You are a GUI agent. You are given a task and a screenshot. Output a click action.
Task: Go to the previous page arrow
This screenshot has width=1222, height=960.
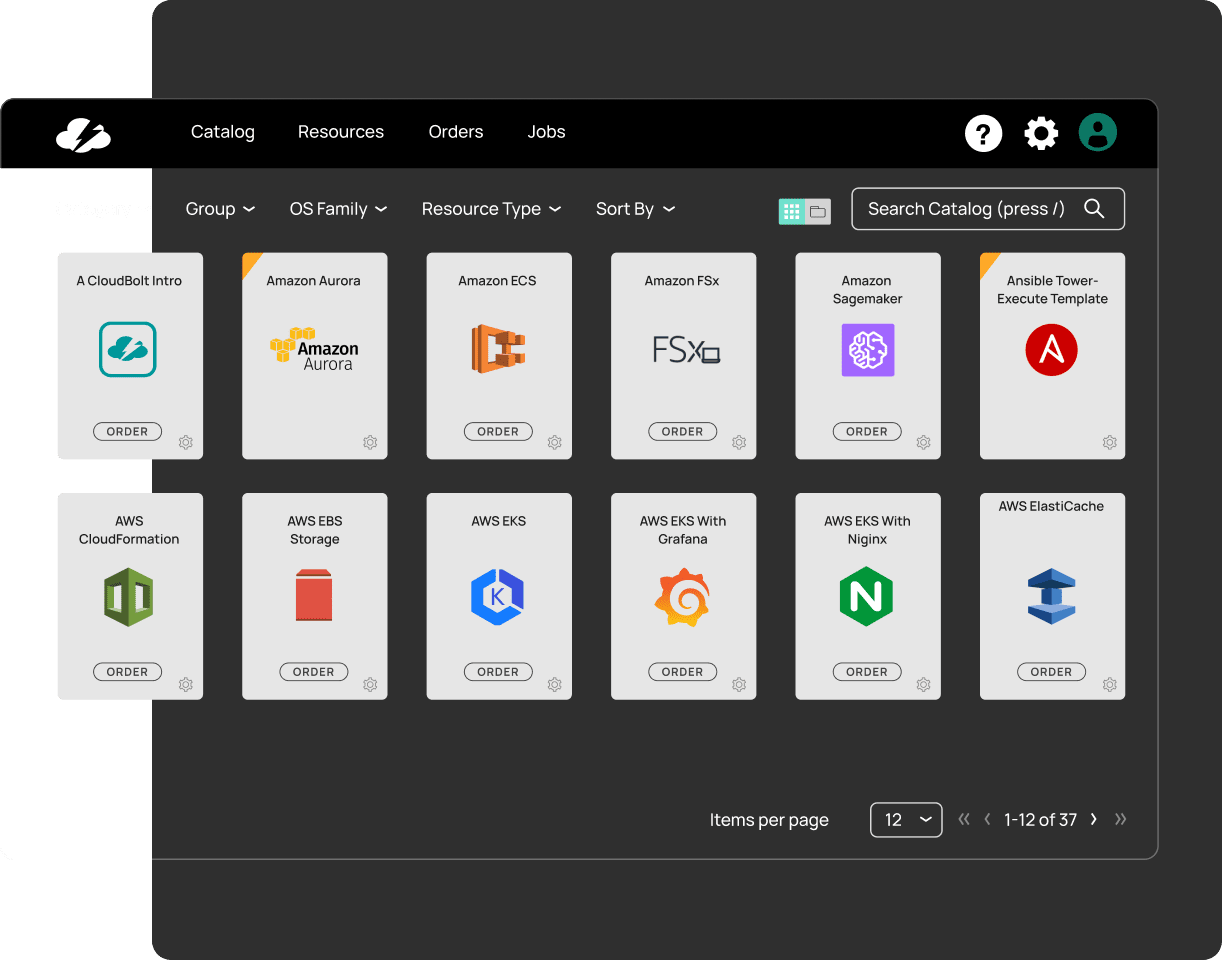[x=988, y=819]
